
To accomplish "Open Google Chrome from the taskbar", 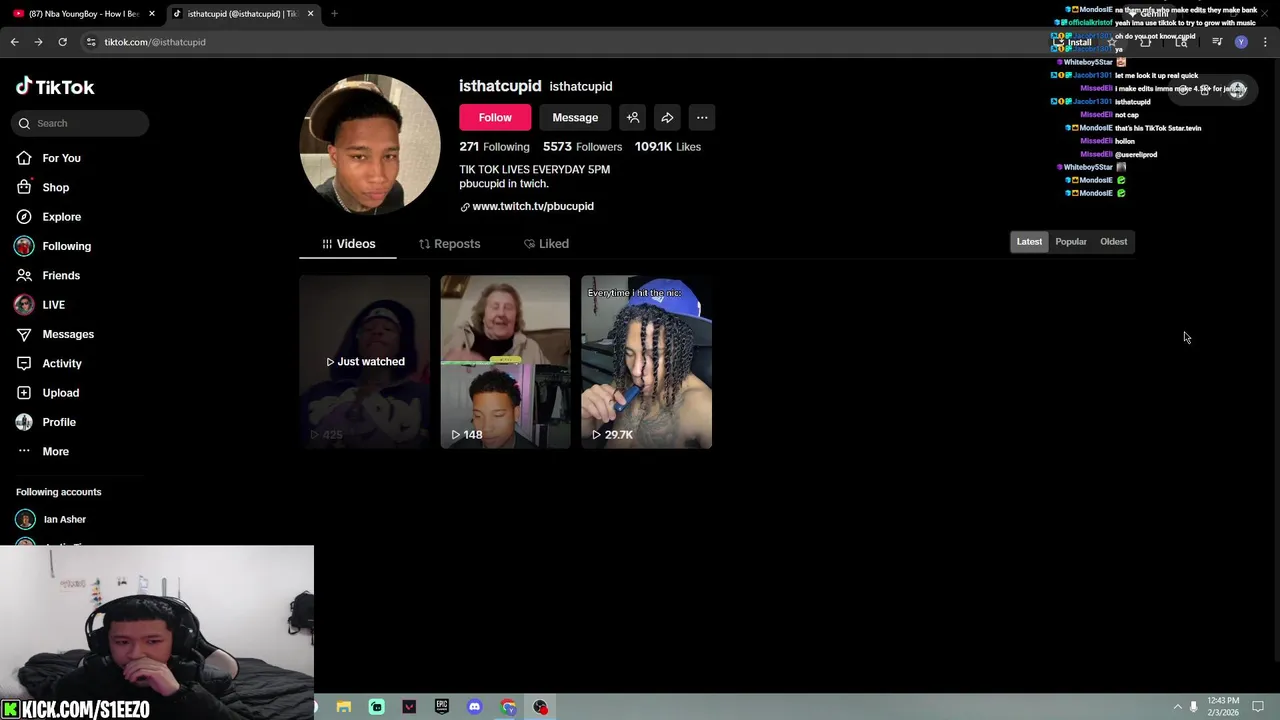I will click(508, 707).
